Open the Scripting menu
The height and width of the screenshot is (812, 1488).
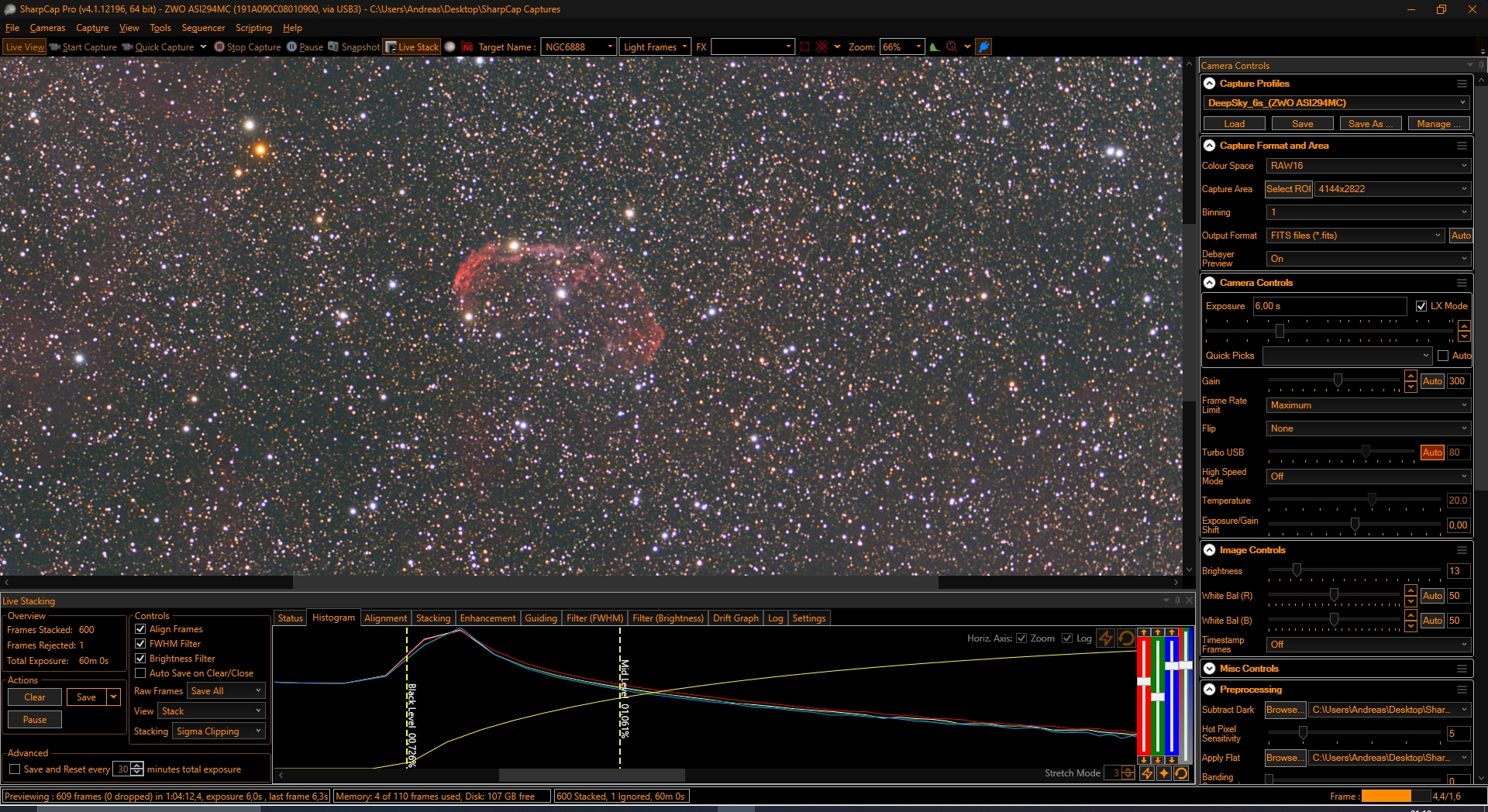tap(253, 28)
